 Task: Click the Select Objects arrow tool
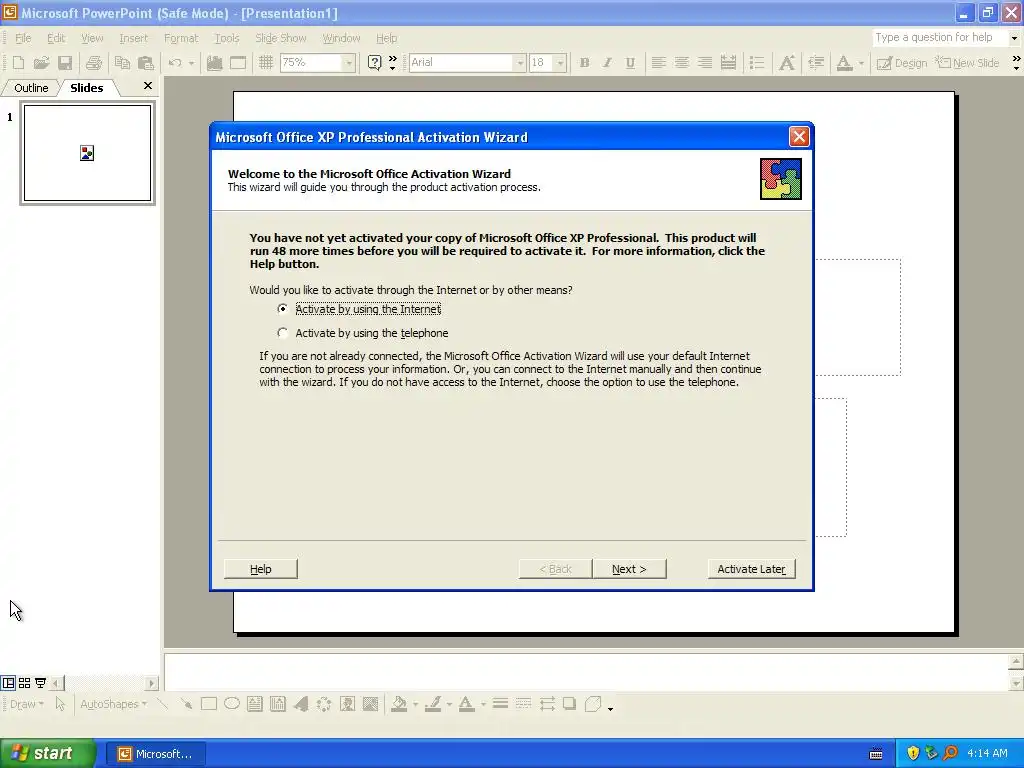(61, 703)
